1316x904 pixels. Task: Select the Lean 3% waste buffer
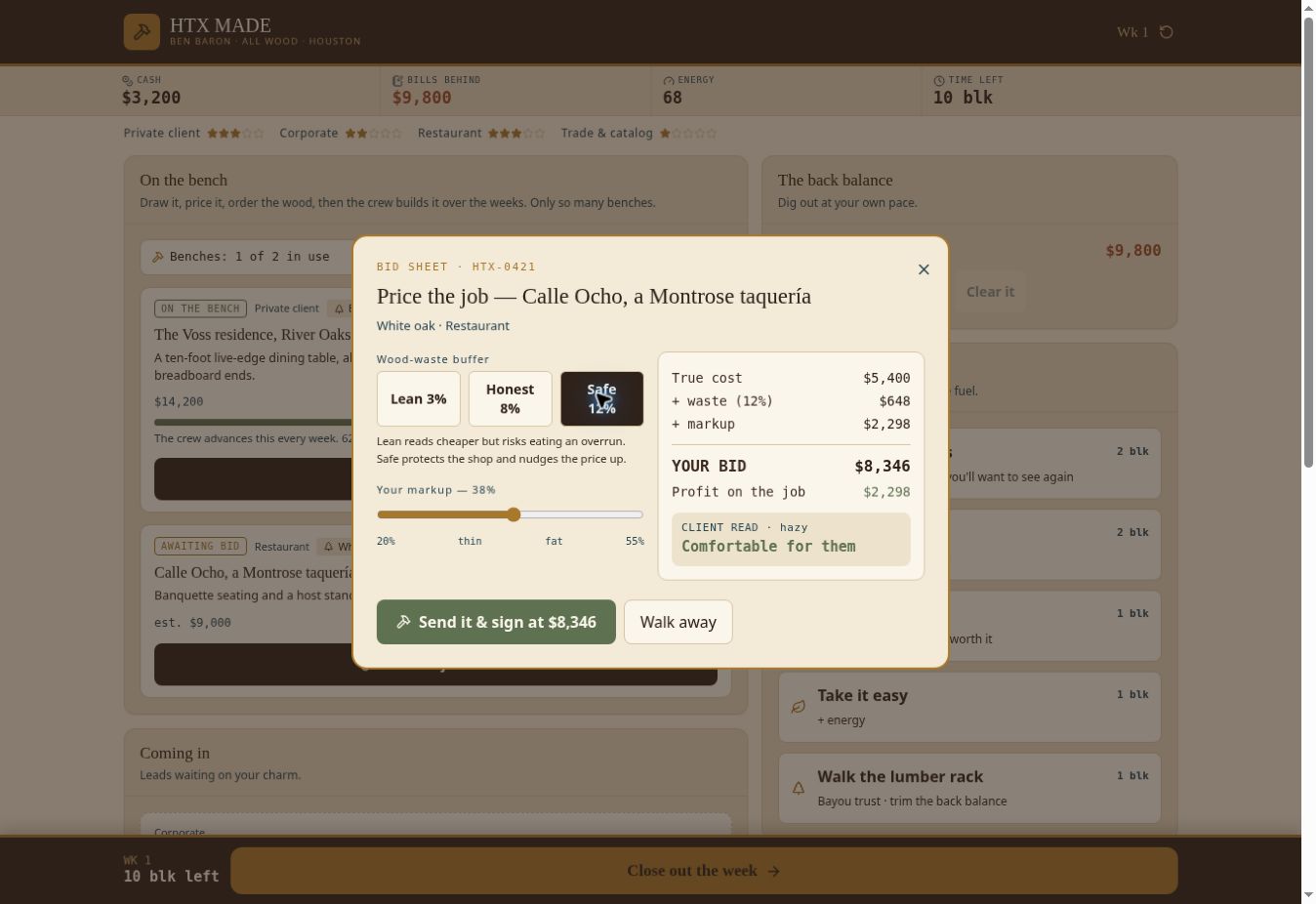point(419,398)
